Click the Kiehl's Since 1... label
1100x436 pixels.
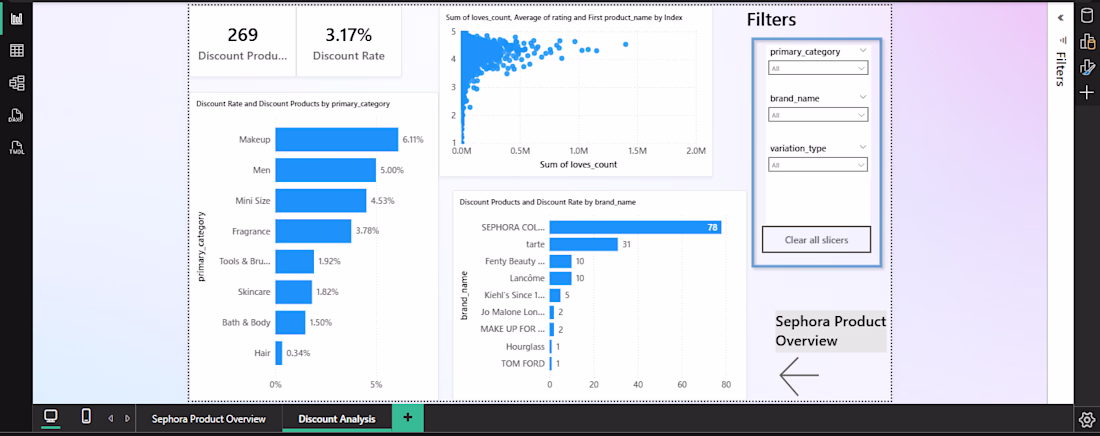[512, 296]
